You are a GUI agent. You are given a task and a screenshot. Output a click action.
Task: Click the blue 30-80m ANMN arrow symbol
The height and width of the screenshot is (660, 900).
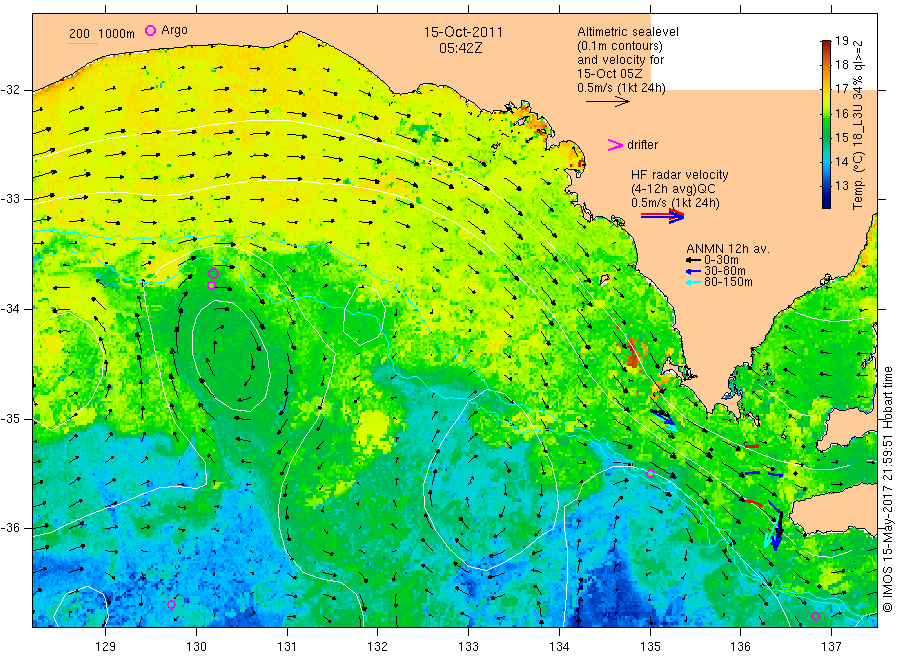[x=693, y=271]
